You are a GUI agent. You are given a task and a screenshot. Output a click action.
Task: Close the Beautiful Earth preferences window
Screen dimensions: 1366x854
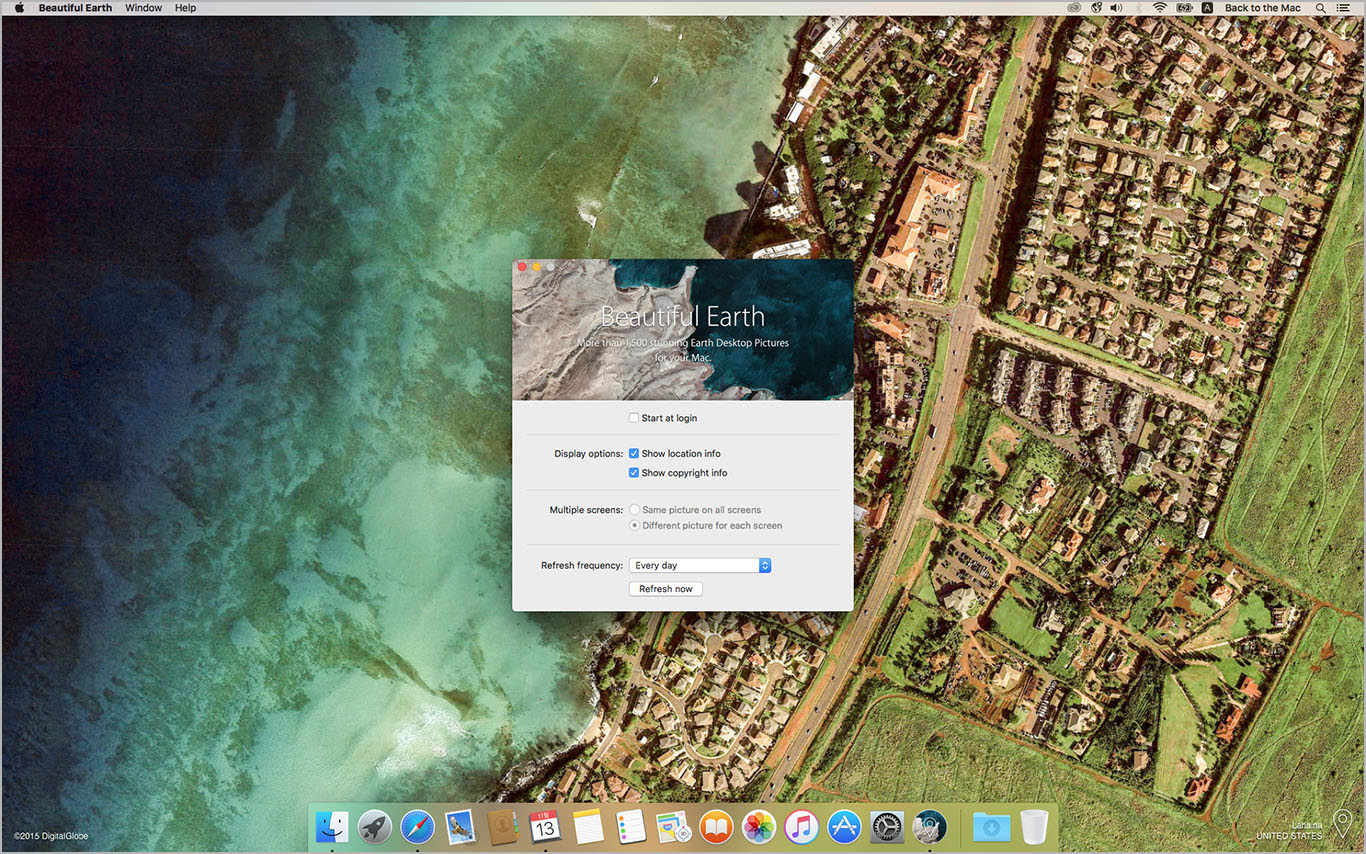[522, 267]
